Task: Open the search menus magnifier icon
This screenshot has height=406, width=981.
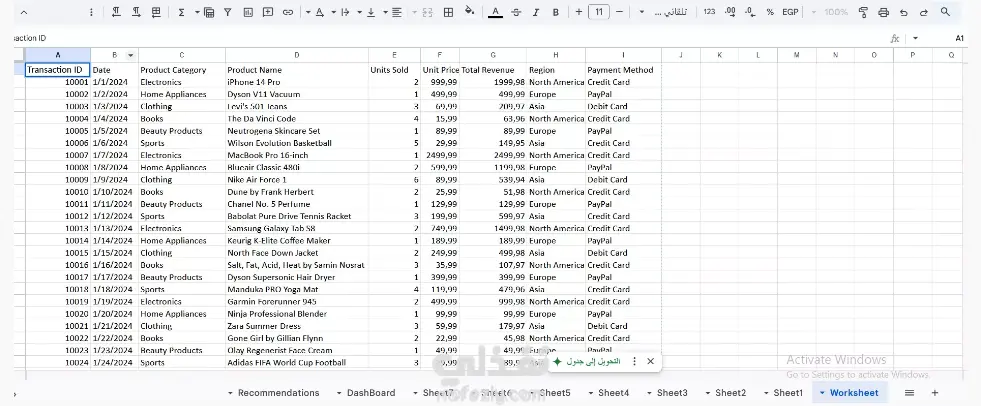Action: click(x=945, y=12)
